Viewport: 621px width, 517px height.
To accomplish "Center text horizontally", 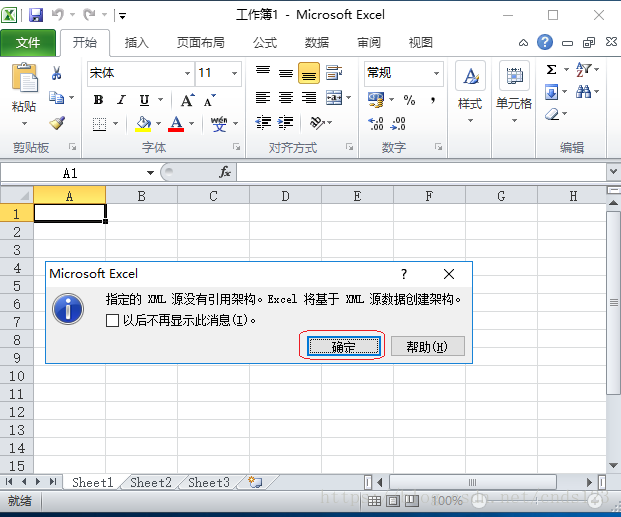I will pyautogui.click(x=286, y=97).
